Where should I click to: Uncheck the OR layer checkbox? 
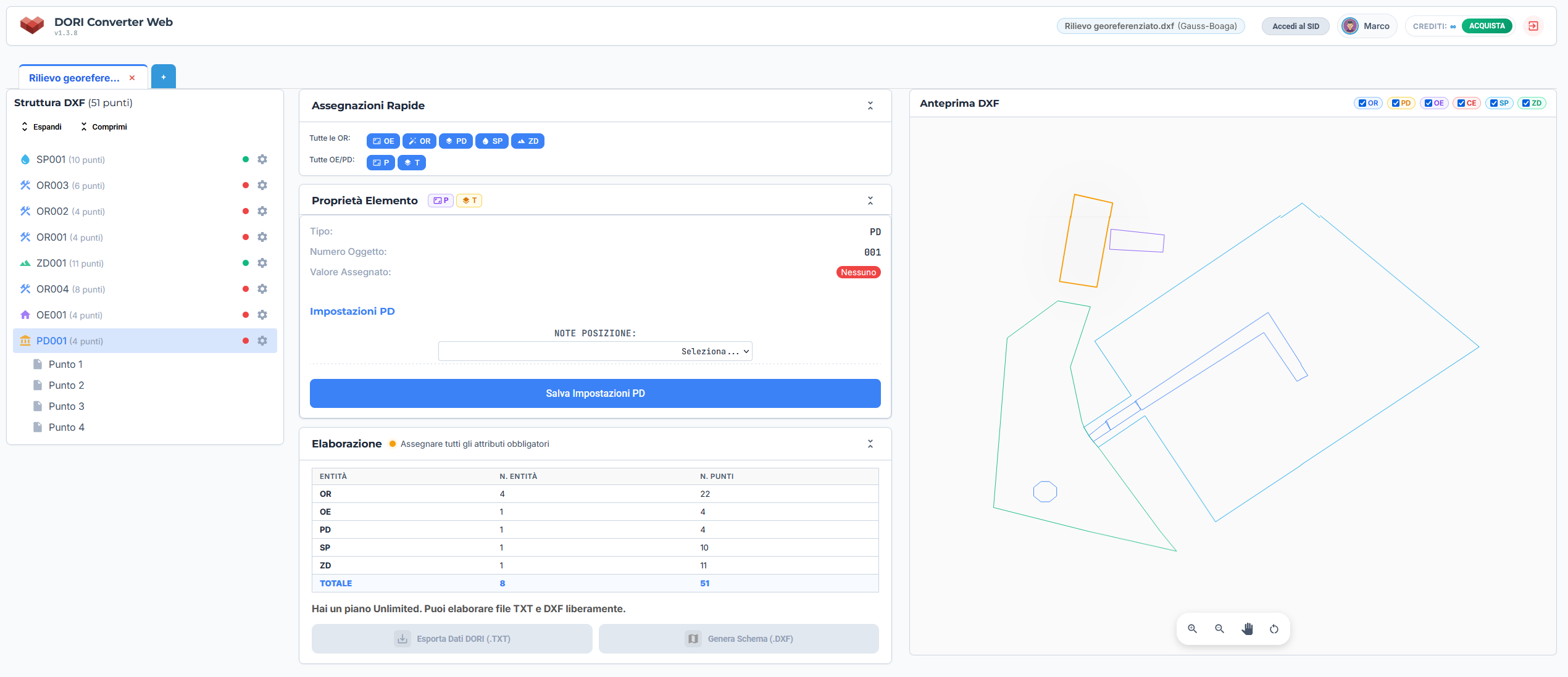(1362, 103)
